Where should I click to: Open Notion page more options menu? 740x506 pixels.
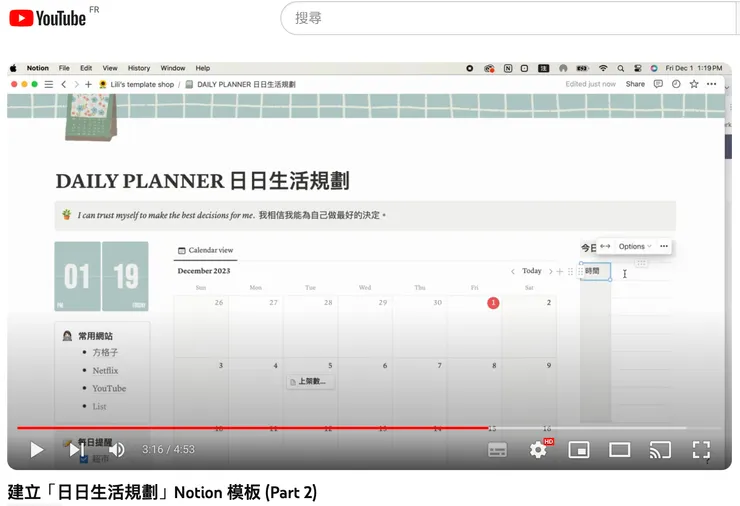tap(712, 84)
